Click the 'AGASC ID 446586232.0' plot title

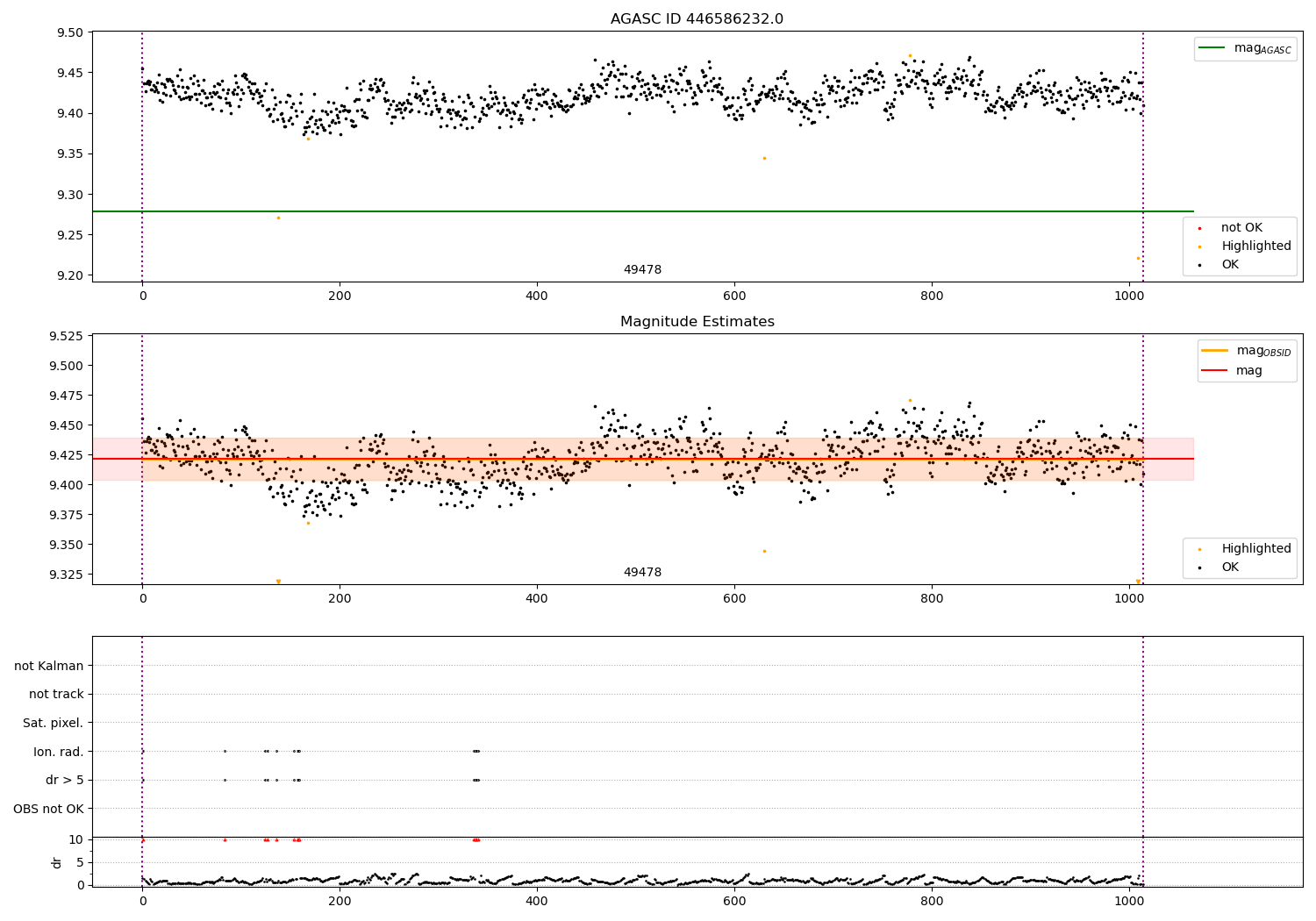click(697, 19)
